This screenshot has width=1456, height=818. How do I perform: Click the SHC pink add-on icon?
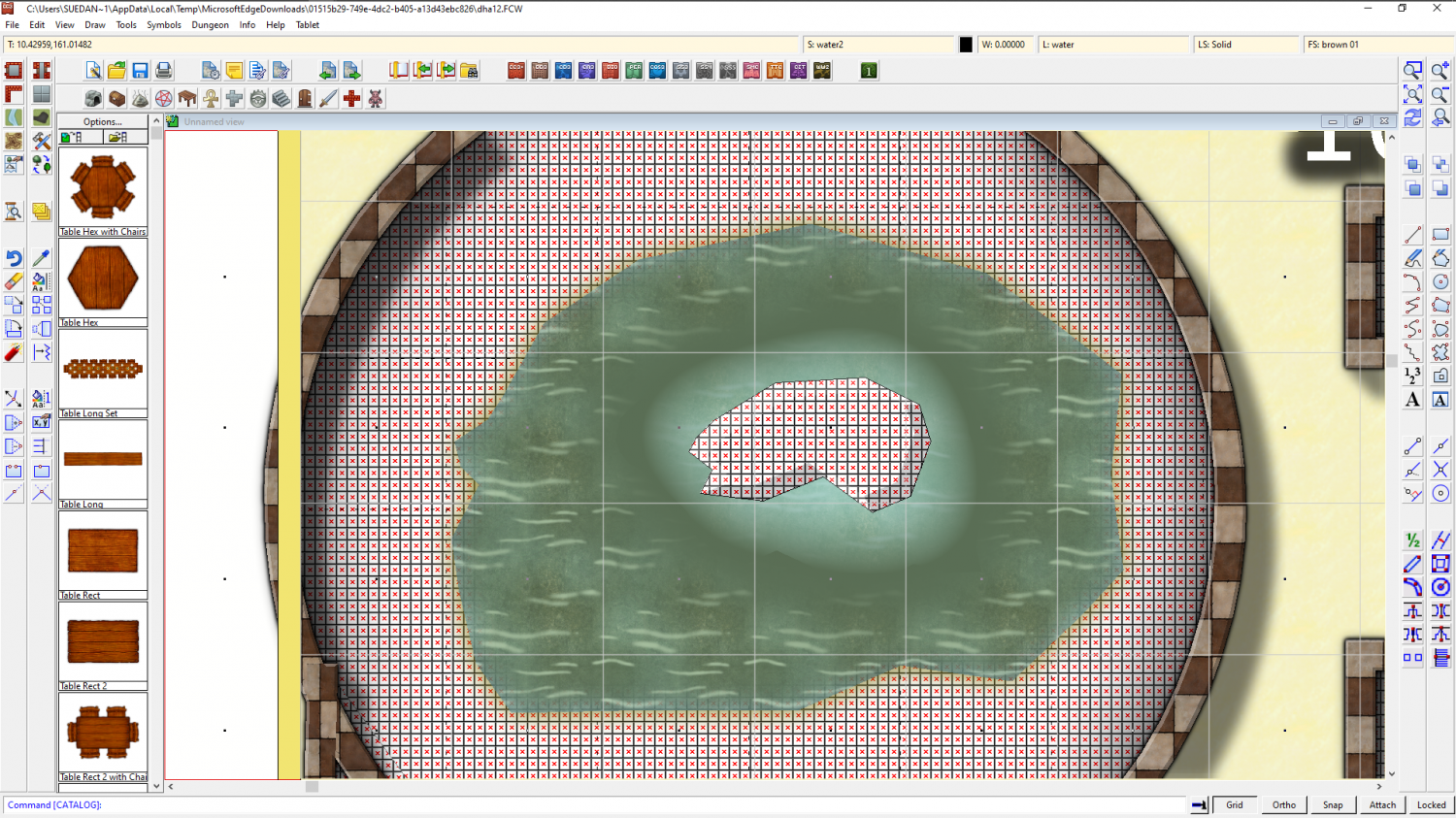point(751,70)
